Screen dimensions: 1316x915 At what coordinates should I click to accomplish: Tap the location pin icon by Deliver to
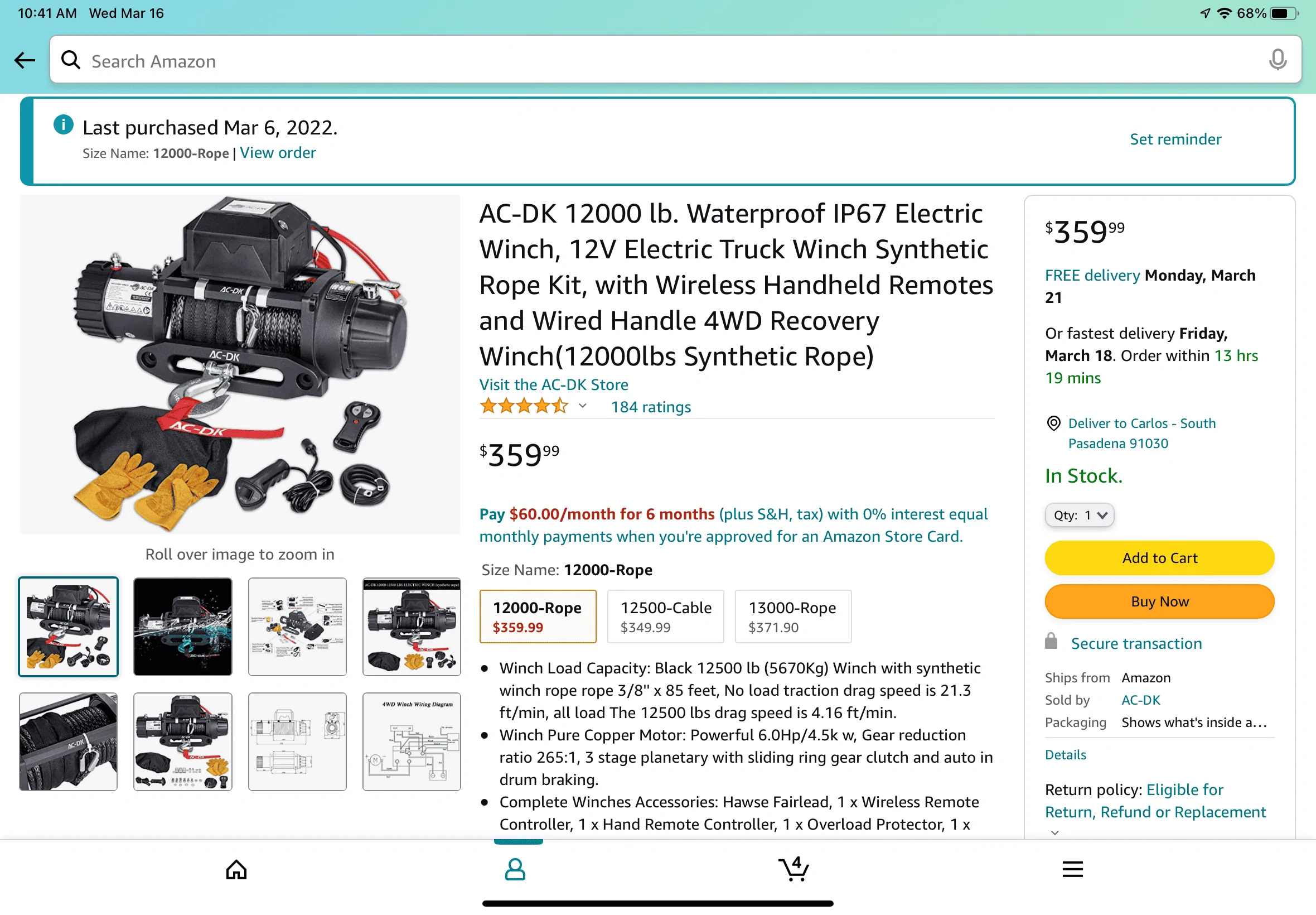[1053, 423]
